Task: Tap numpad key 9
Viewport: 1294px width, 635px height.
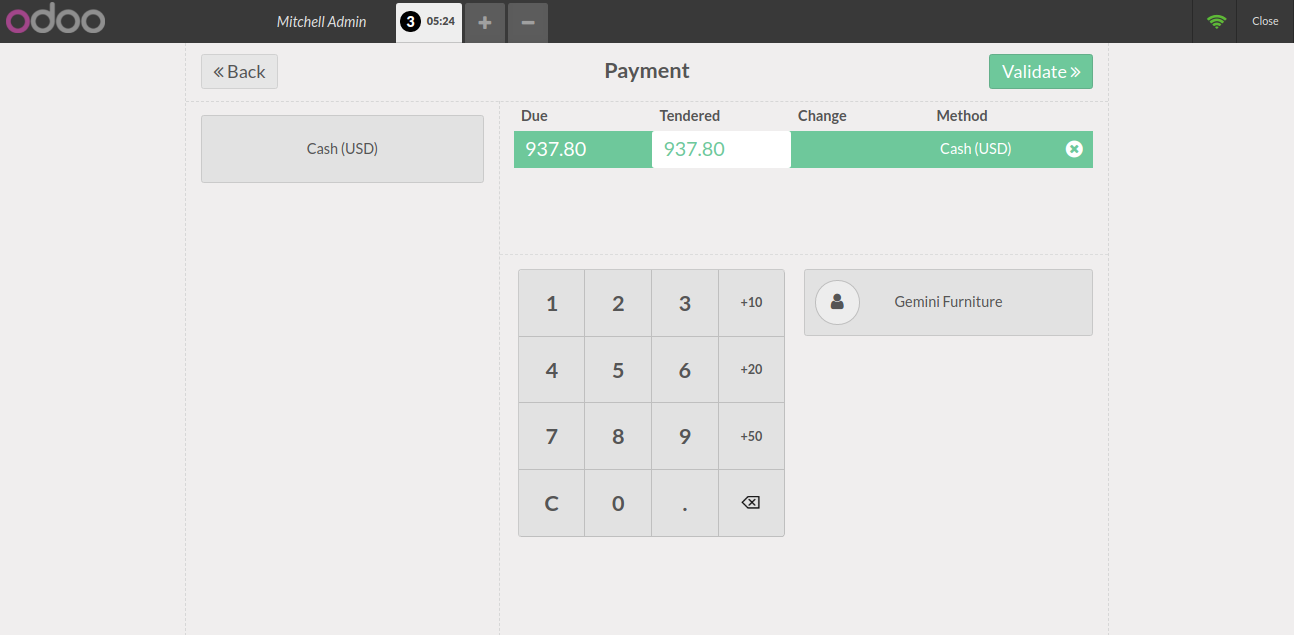Action: tap(685, 436)
